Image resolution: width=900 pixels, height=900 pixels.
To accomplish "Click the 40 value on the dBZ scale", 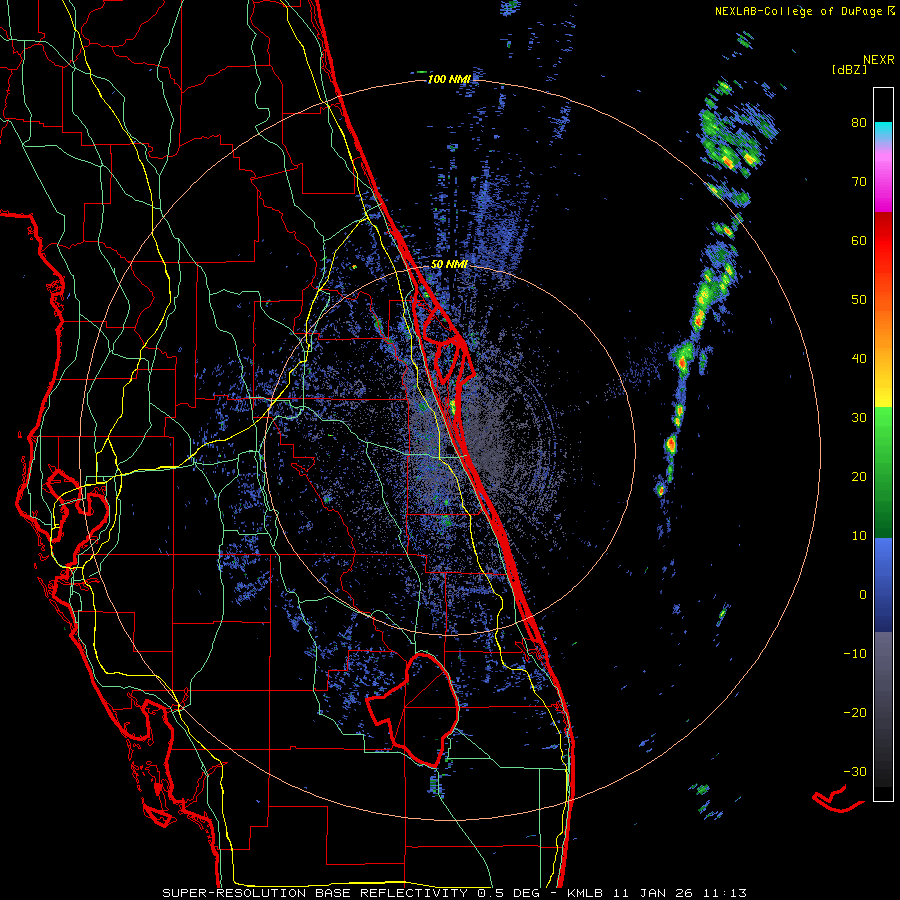I will click(859, 359).
